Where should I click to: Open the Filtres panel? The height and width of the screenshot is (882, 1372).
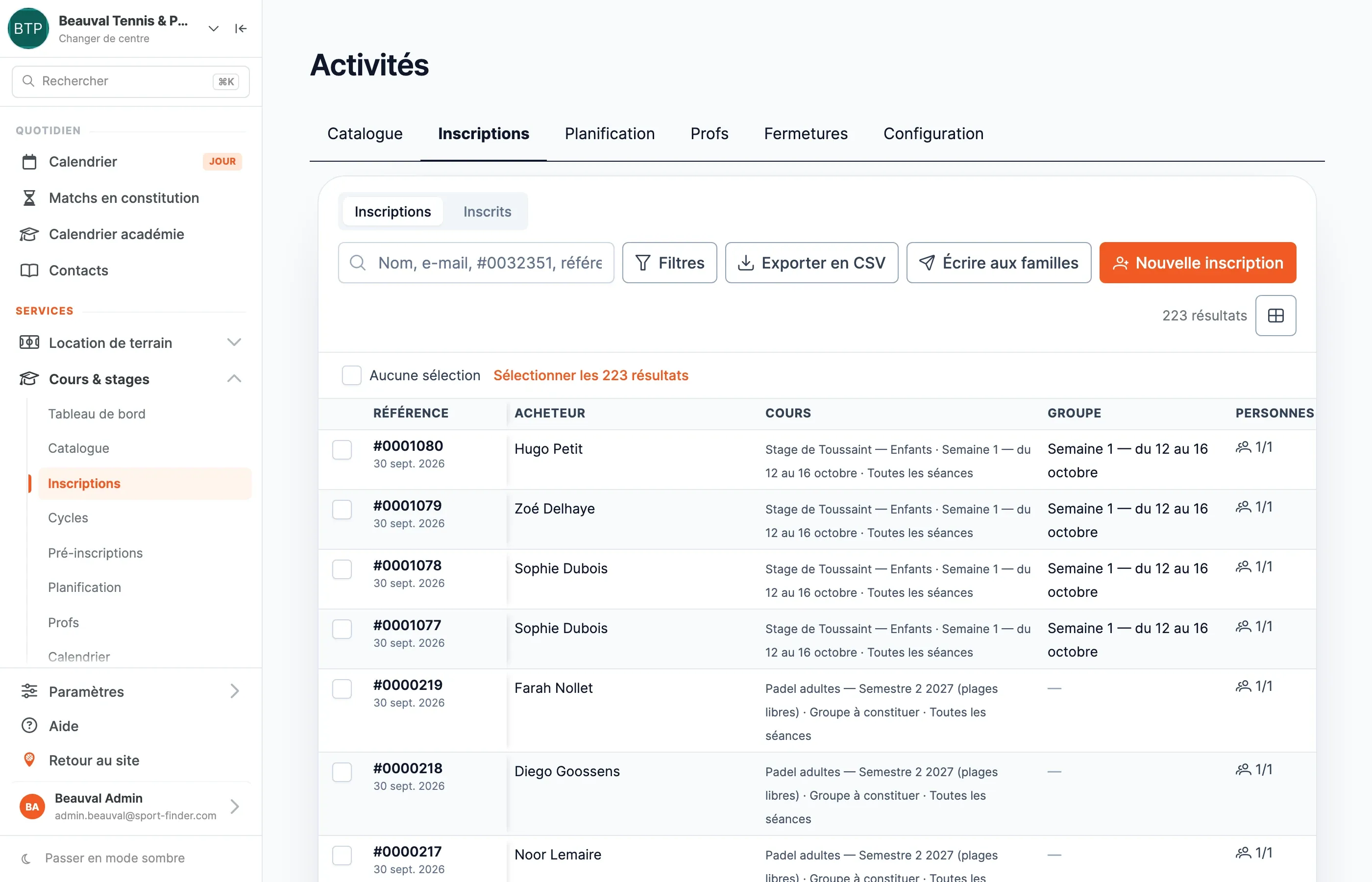point(669,262)
